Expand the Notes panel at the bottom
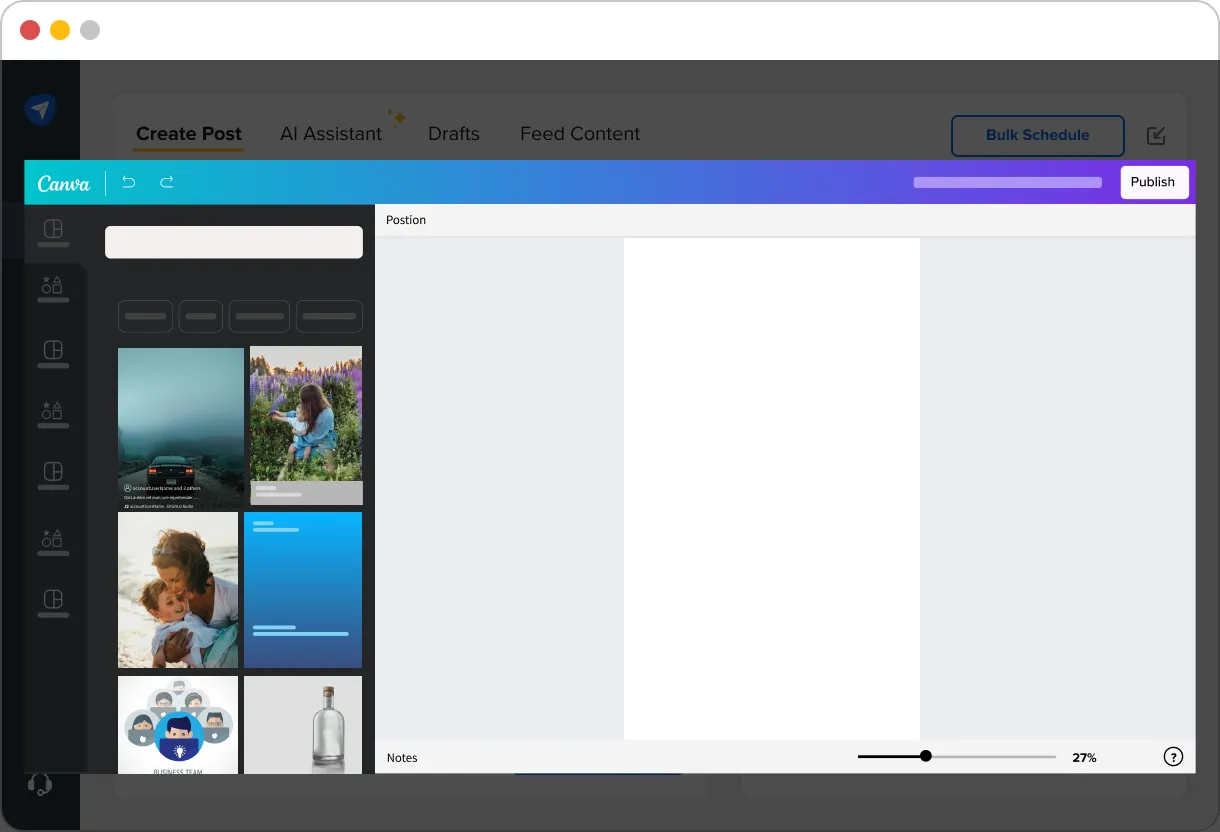The height and width of the screenshot is (832, 1220). (x=402, y=757)
